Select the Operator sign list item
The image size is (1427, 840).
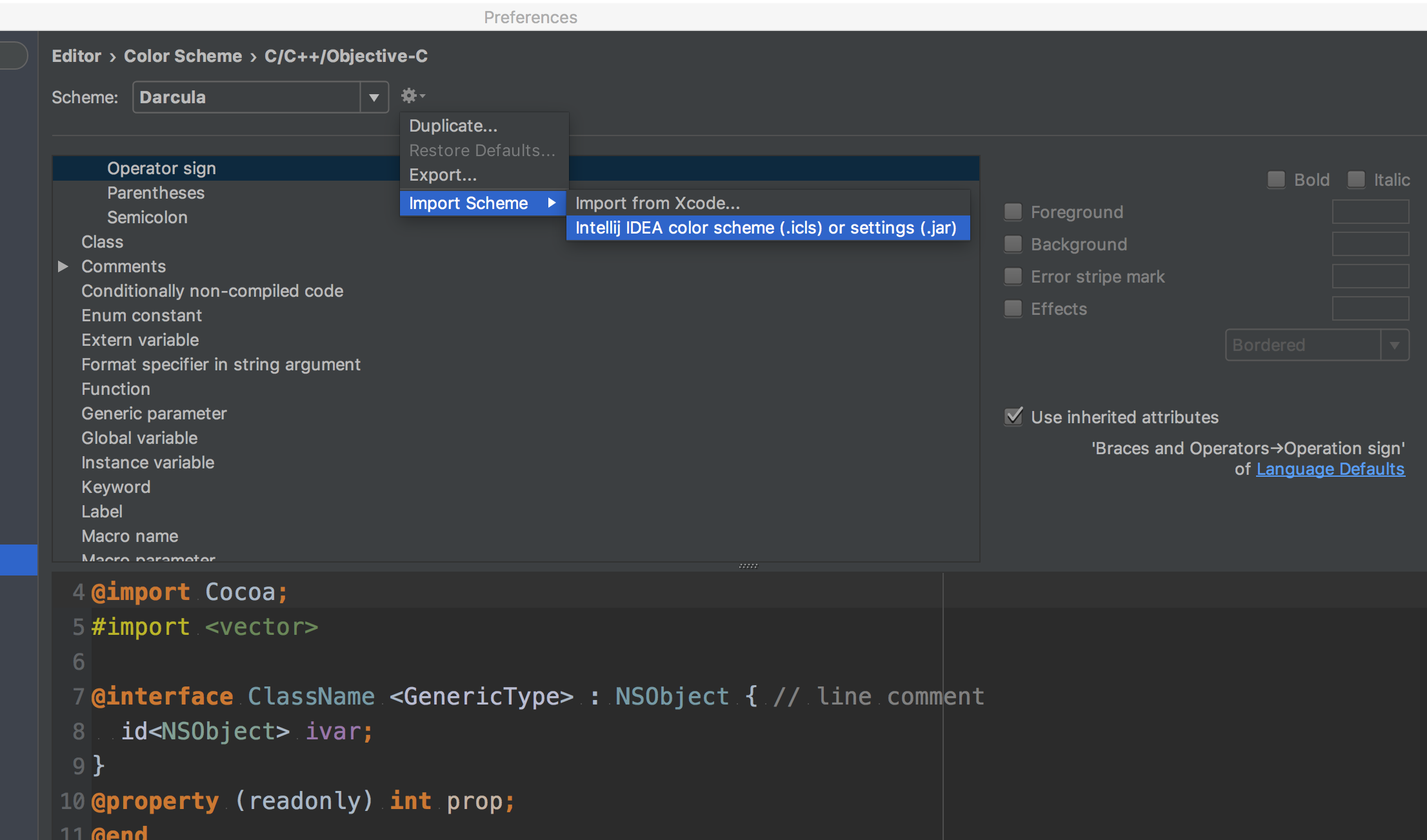click(x=161, y=167)
